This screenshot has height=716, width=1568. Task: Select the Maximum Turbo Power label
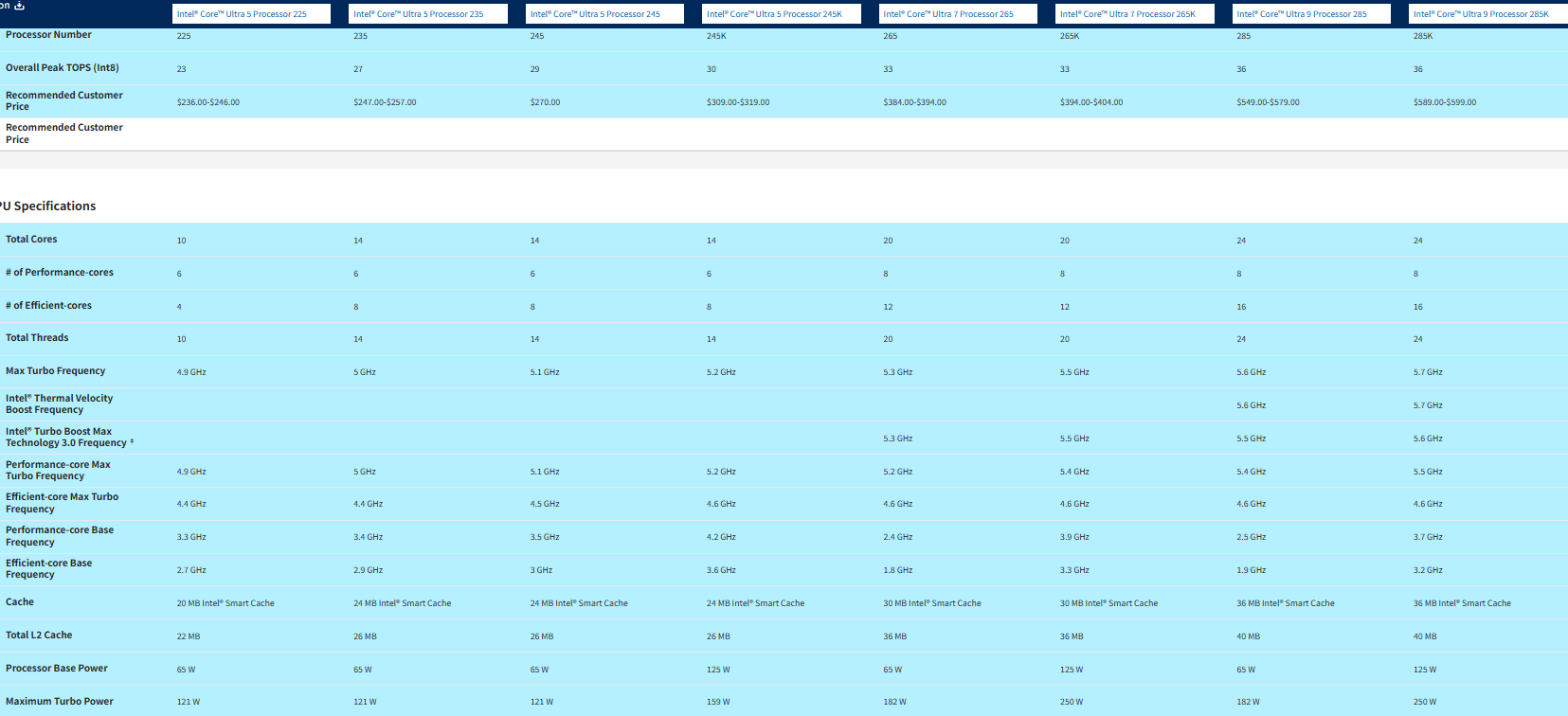pos(60,702)
